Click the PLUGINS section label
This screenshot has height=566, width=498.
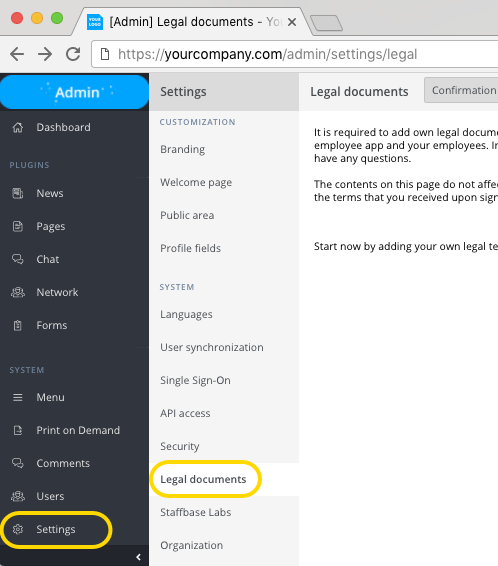[29, 165]
